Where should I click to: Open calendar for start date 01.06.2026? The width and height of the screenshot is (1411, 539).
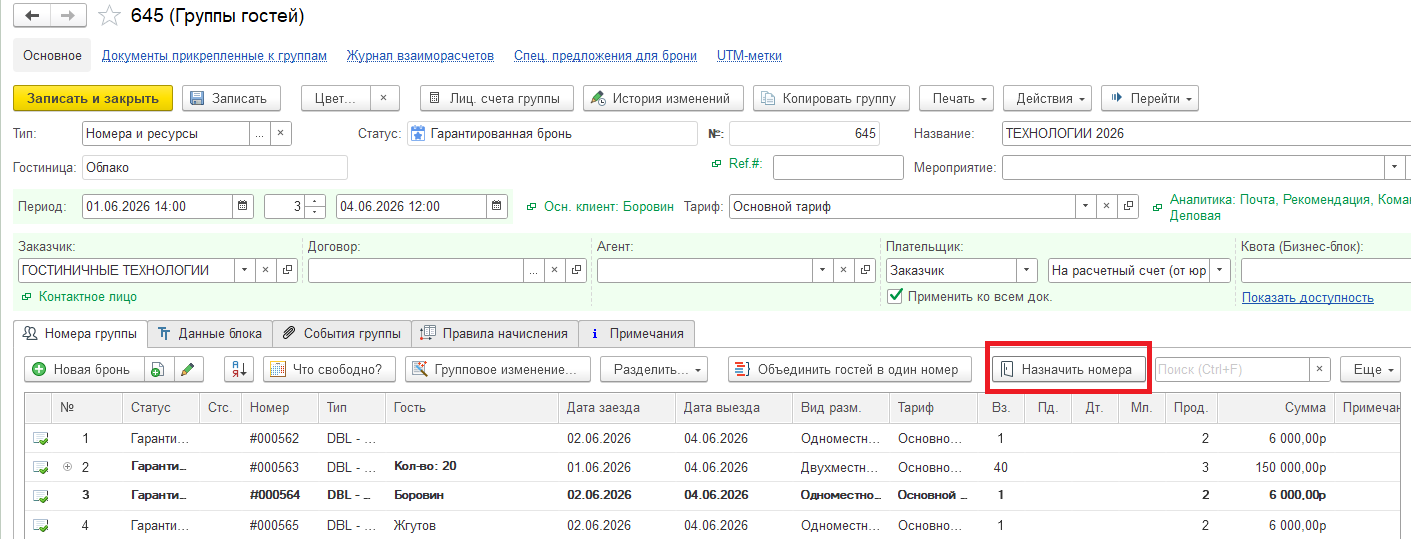pyautogui.click(x=243, y=207)
